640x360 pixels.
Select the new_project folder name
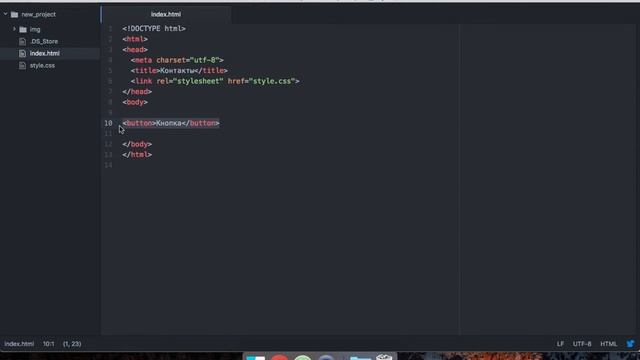[38, 15]
